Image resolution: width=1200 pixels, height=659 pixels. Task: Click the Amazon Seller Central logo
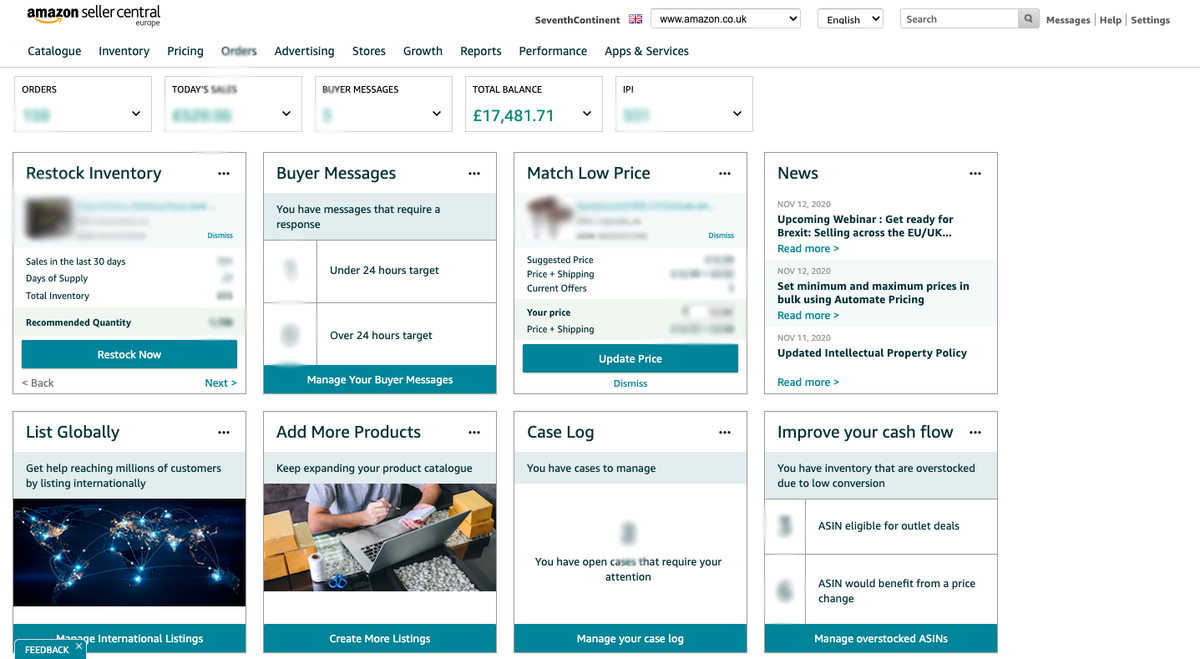pos(93,16)
